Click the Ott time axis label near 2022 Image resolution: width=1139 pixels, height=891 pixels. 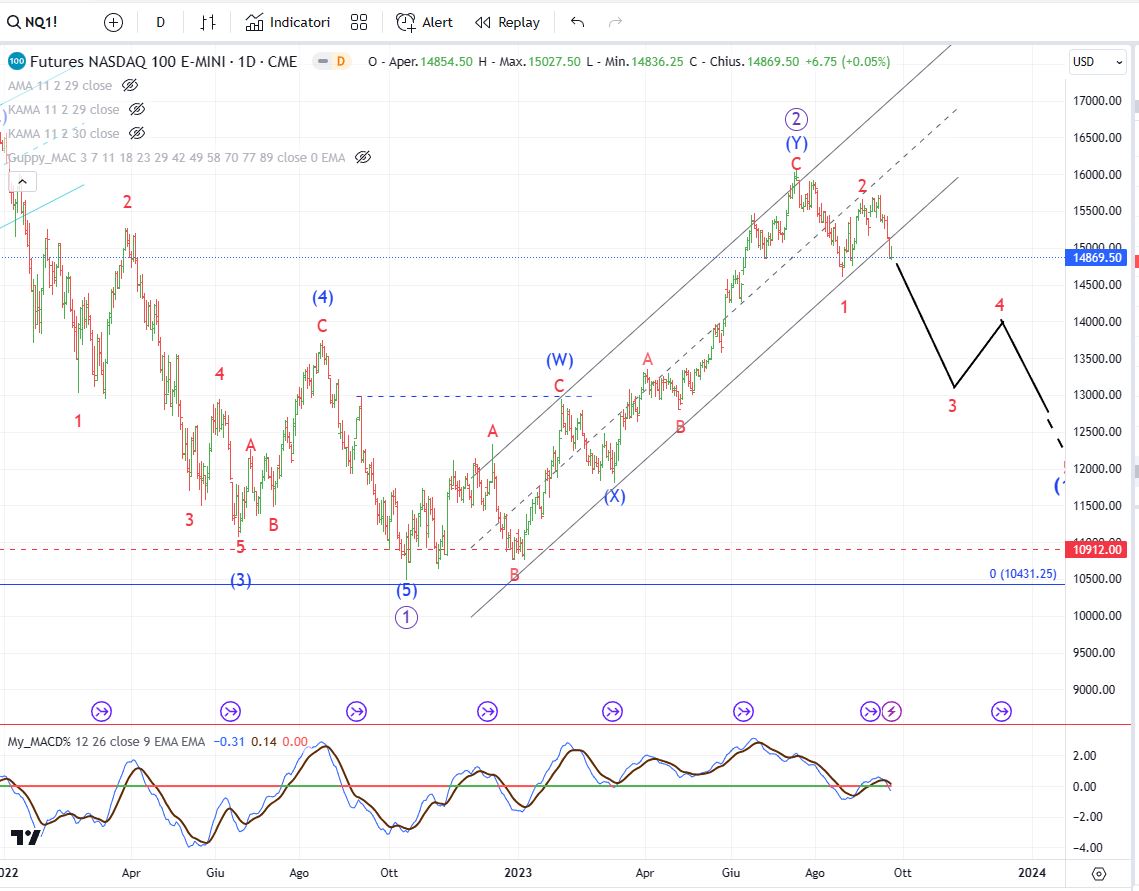(x=389, y=873)
